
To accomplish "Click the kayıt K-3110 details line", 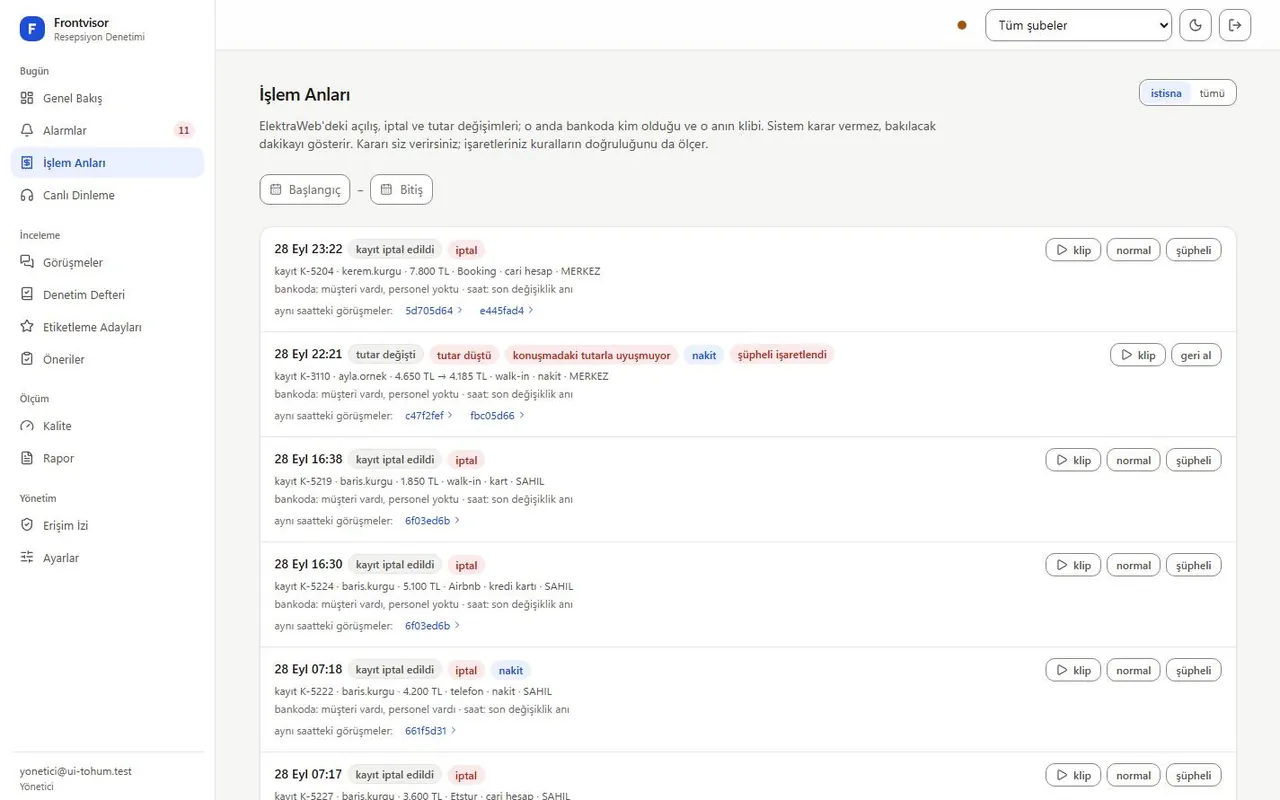I will pyautogui.click(x=442, y=376).
